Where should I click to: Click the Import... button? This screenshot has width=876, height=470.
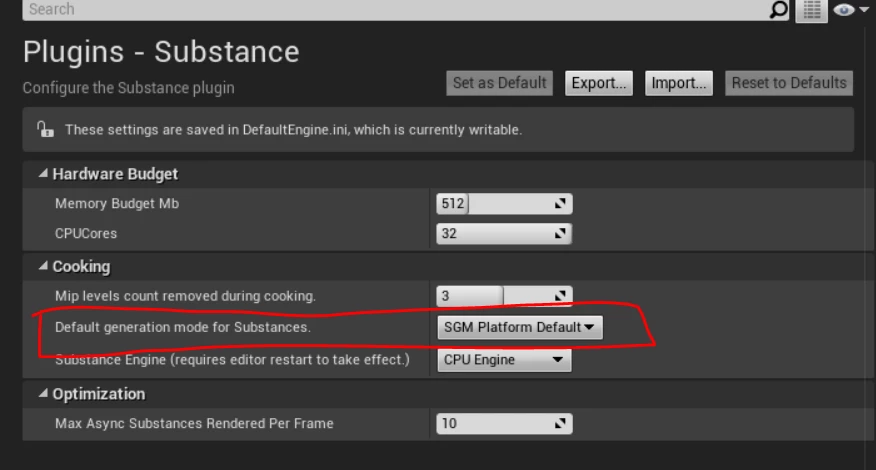(679, 83)
